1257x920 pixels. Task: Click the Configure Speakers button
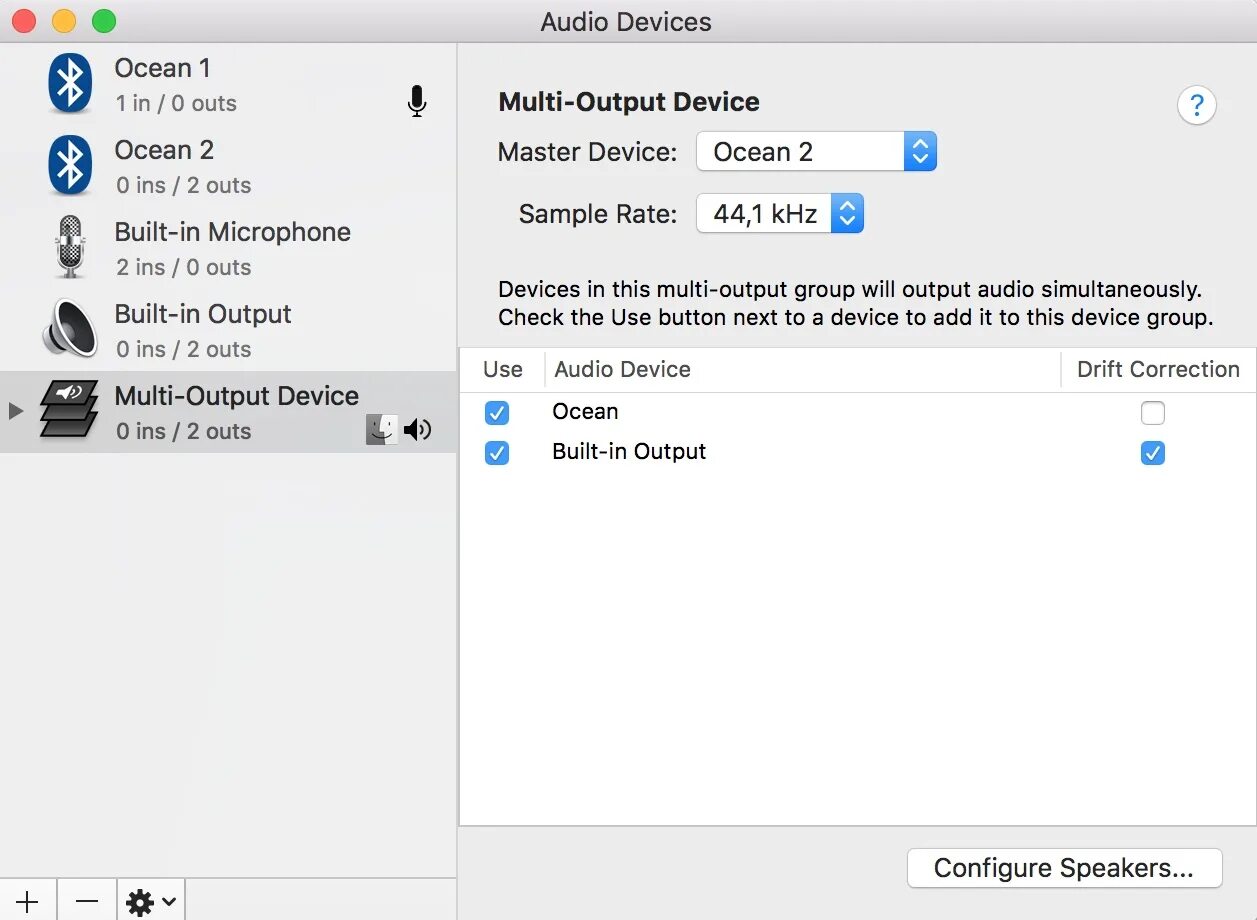click(x=1065, y=868)
